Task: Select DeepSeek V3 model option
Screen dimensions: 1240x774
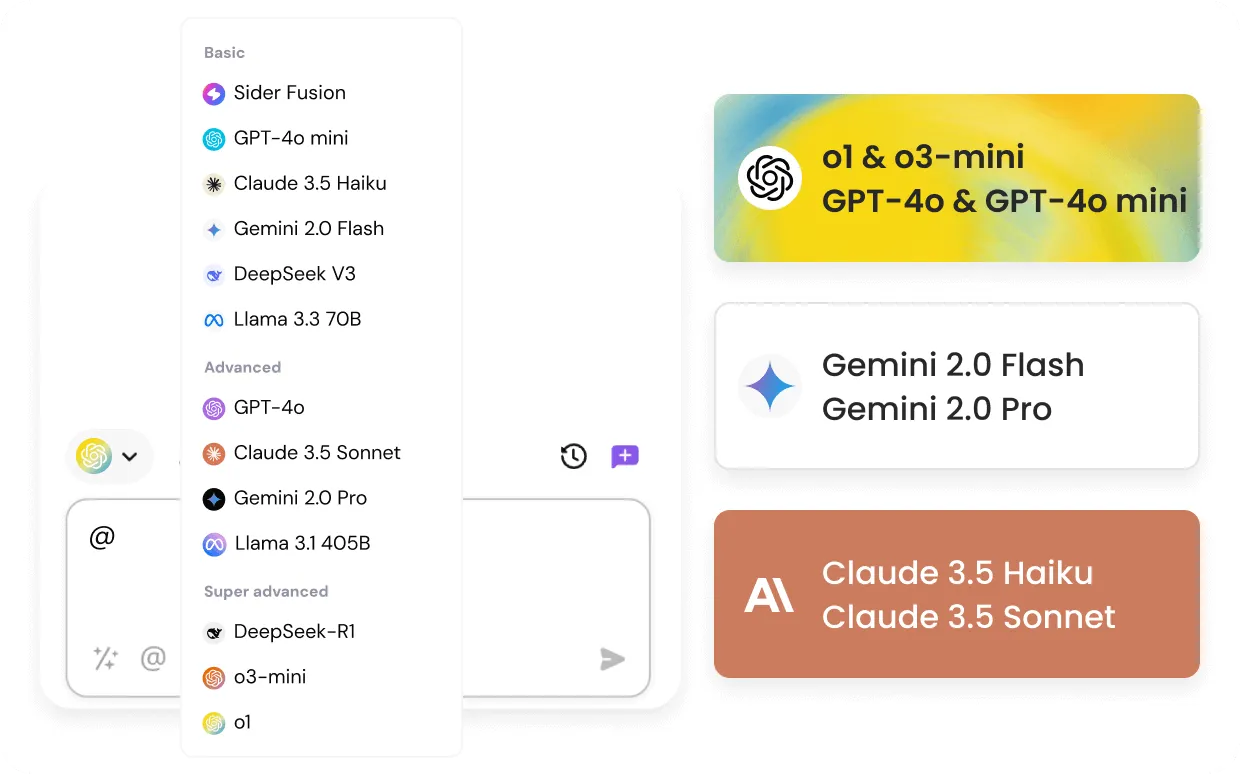Action: point(294,274)
